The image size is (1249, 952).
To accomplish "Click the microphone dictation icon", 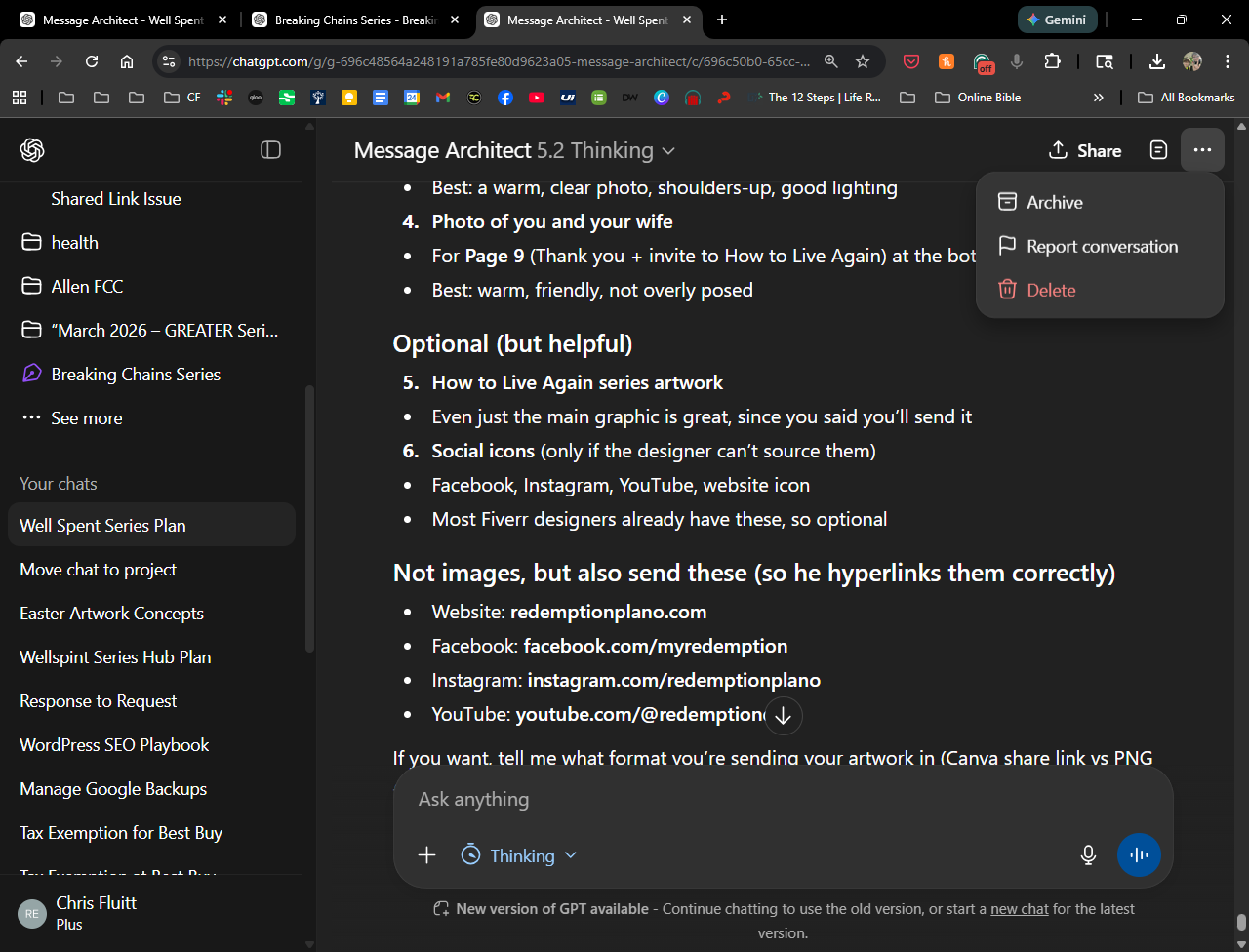I will pyautogui.click(x=1089, y=855).
